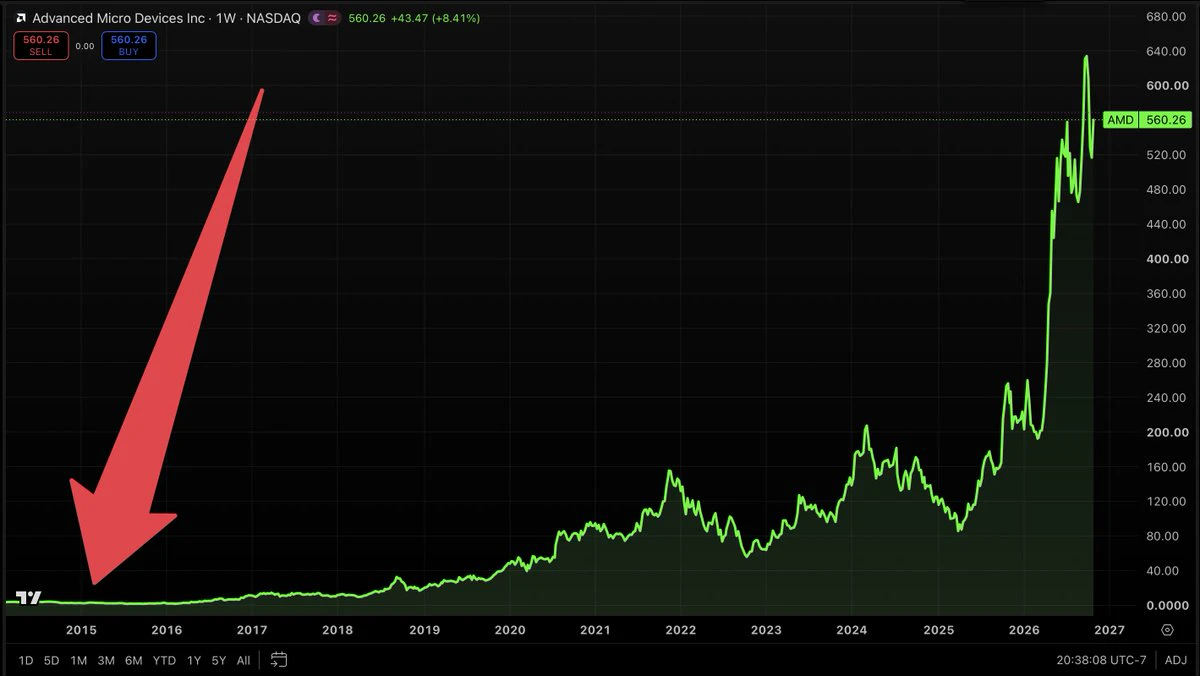Viewport: 1200px width, 676px height.
Task: Open the Advanced Micro Devices Inc symbol search
Action: click(120, 18)
